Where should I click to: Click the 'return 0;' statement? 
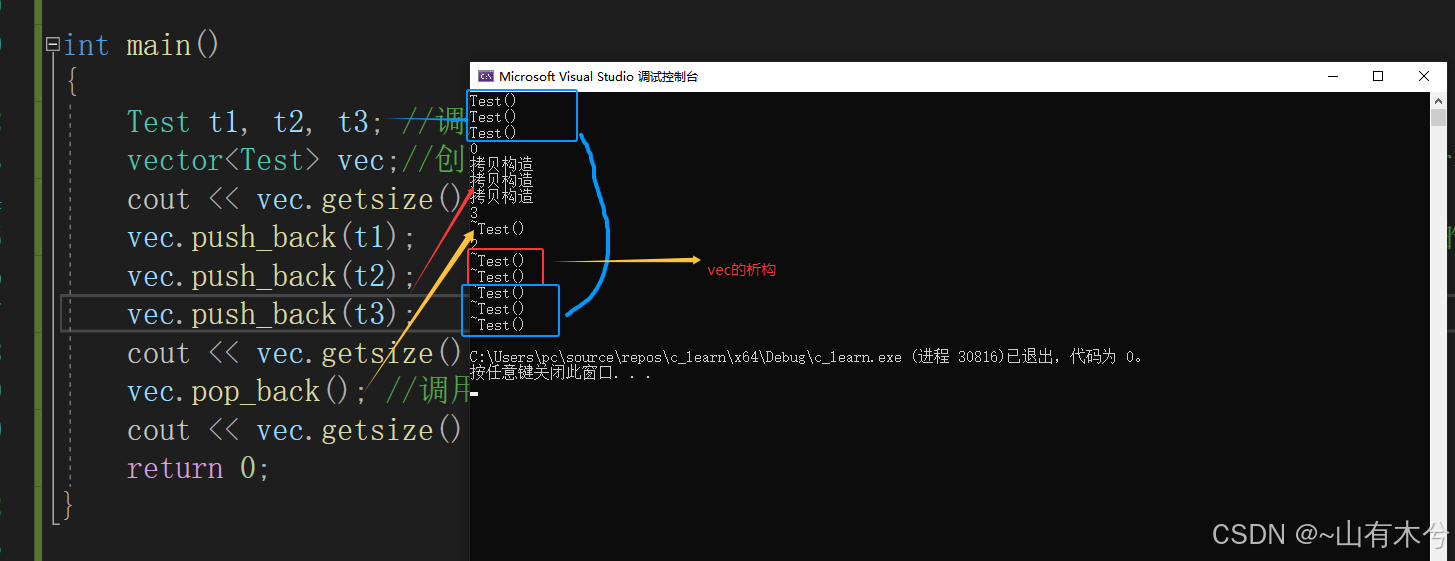tap(198, 468)
